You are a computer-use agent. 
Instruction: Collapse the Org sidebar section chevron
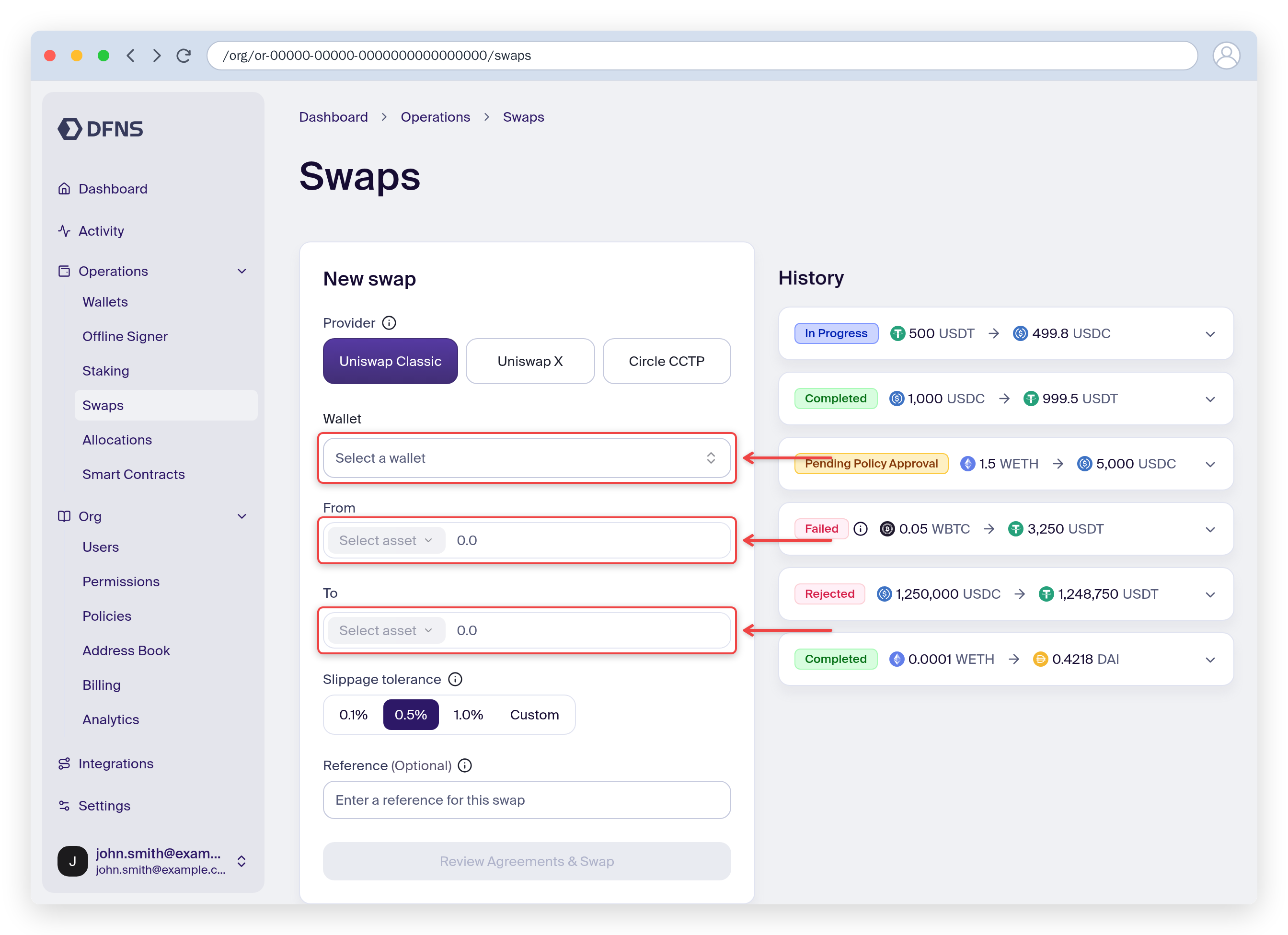[x=242, y=516]
